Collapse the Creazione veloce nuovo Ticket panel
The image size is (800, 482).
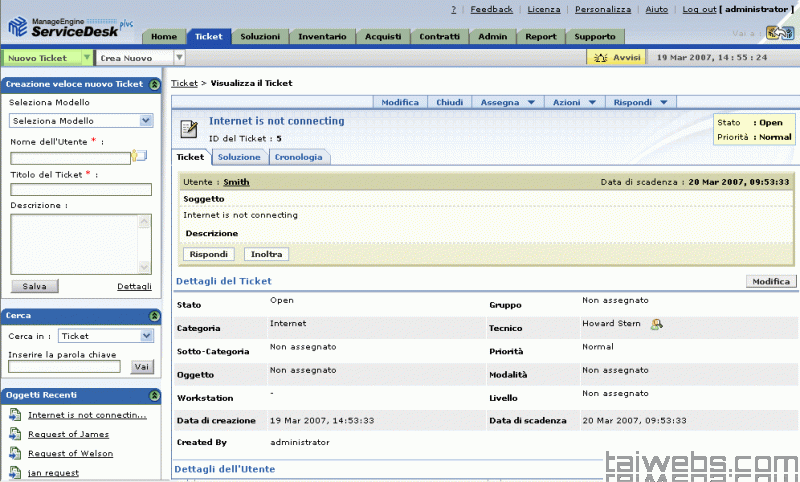click(x=155, y=84)
